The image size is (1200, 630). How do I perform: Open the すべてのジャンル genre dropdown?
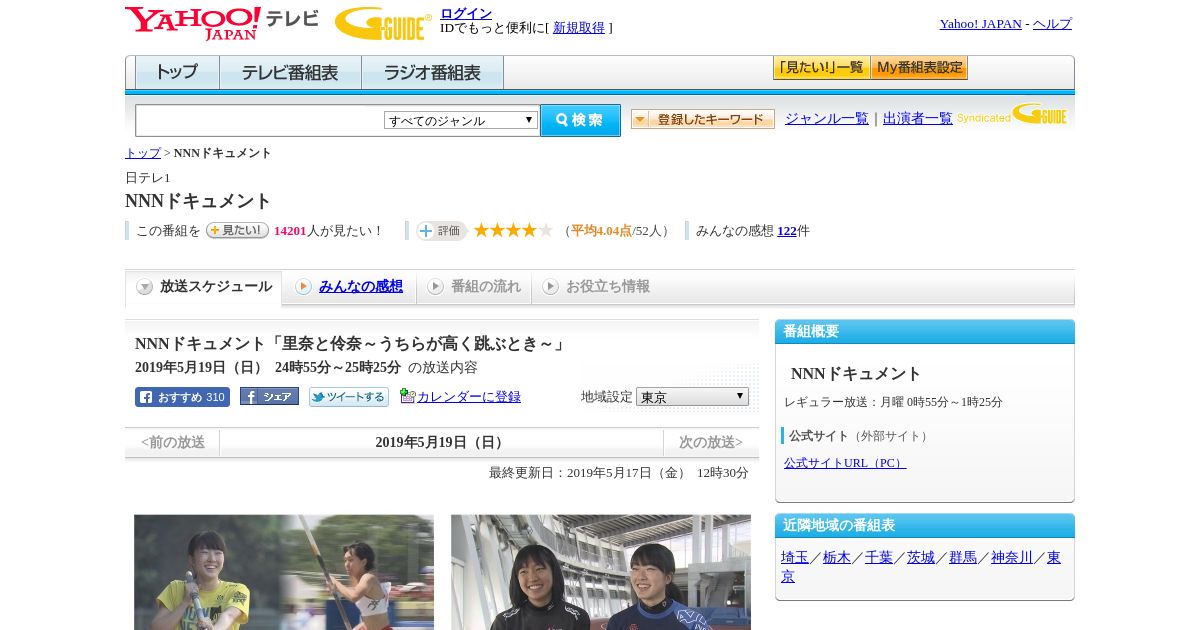tap(461, 120)
